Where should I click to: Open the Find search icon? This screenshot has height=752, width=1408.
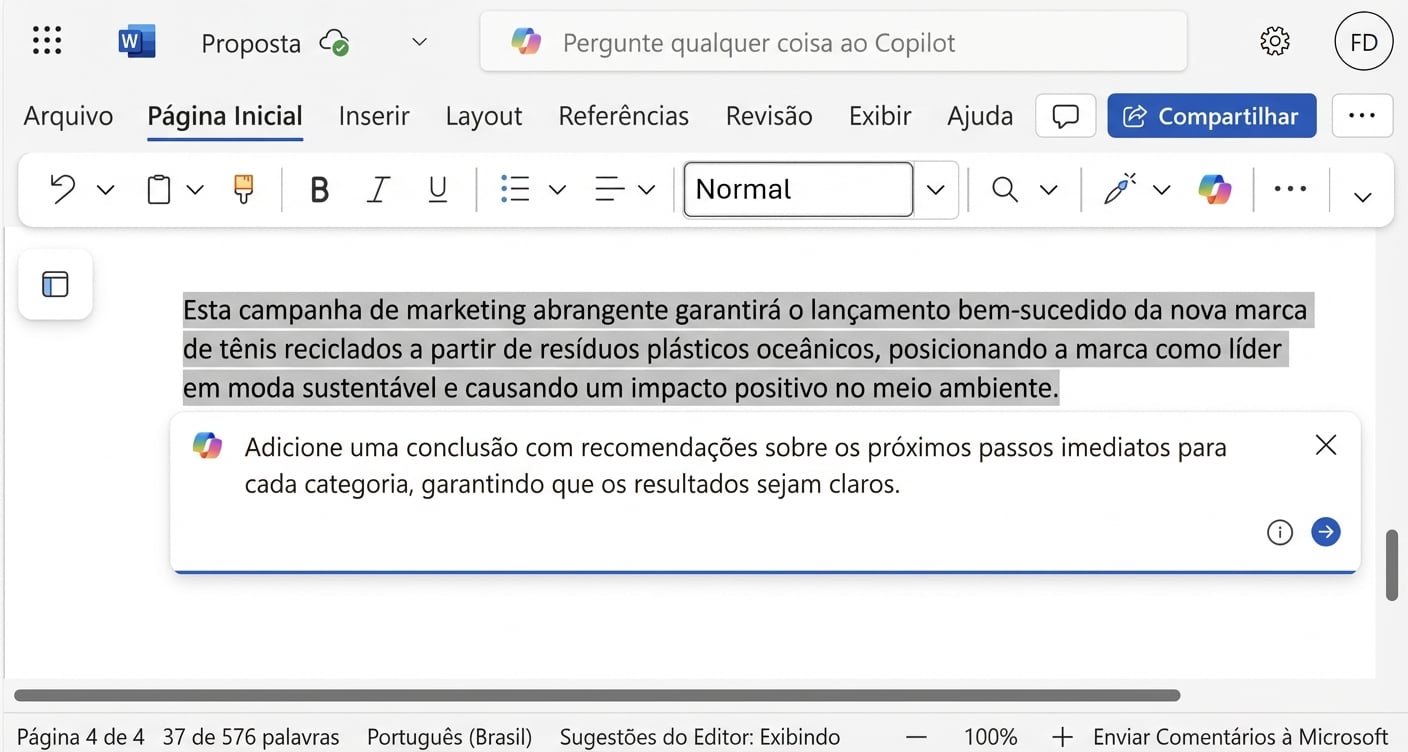click(1004, 189)
